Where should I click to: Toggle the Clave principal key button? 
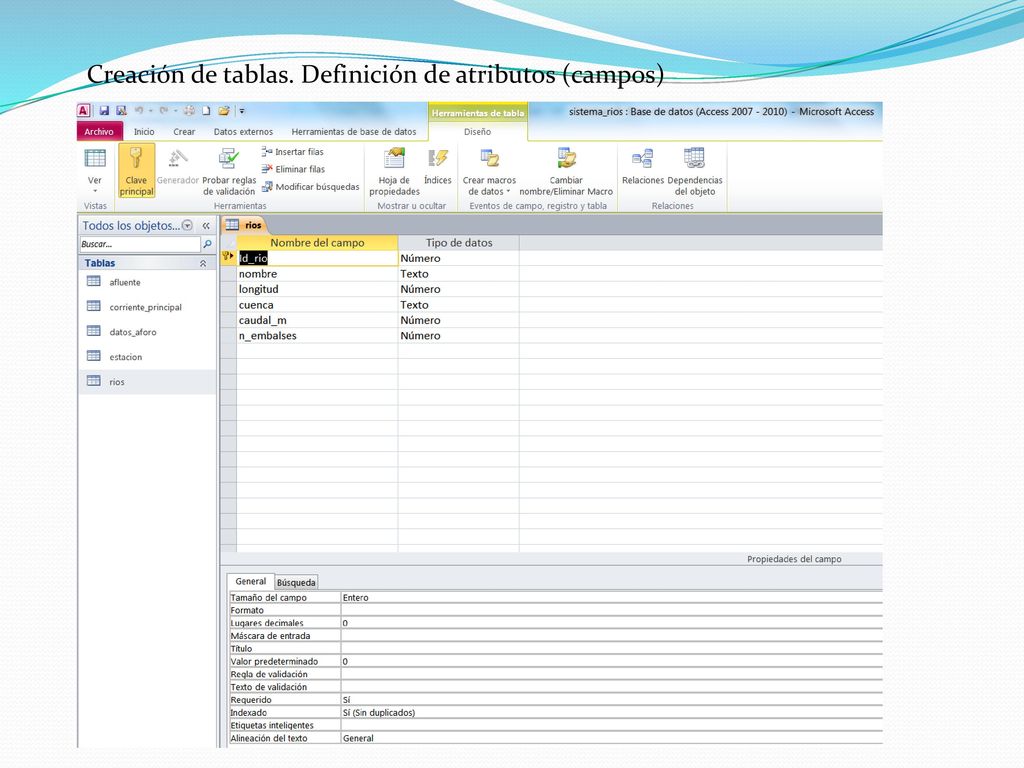point(136,171)
